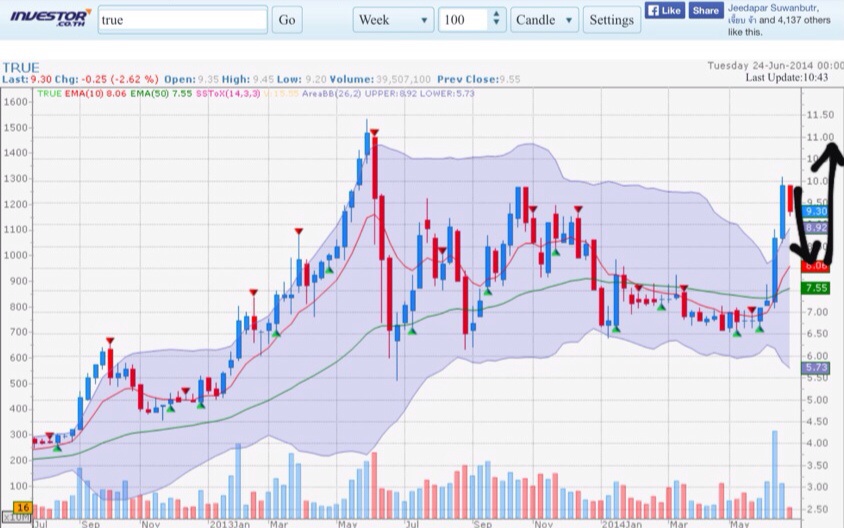Click the EMA(50) 7.55 legend label
Screen dimensions: 844x528
pyautogui.click(x=161, y=93)
